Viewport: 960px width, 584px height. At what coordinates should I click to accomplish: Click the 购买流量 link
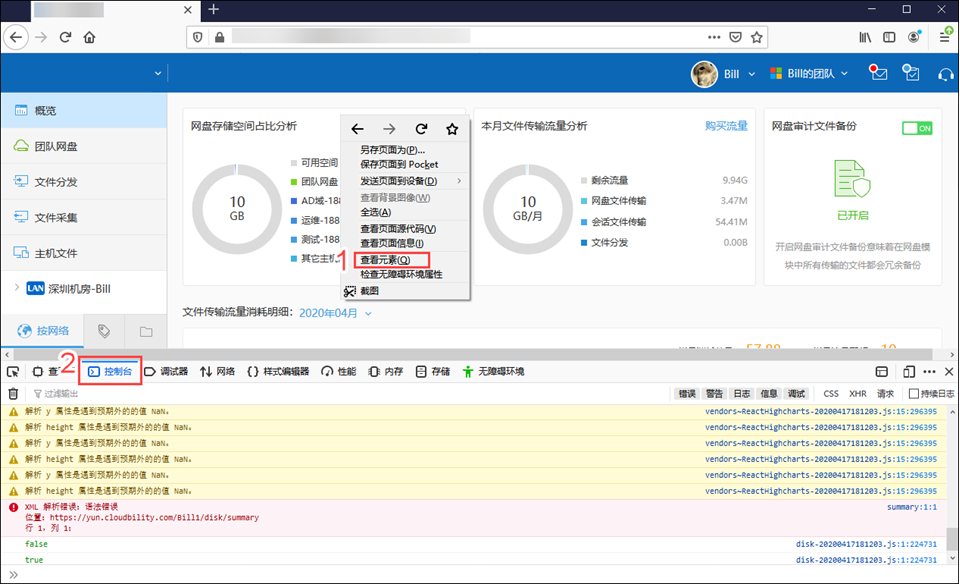726,126
